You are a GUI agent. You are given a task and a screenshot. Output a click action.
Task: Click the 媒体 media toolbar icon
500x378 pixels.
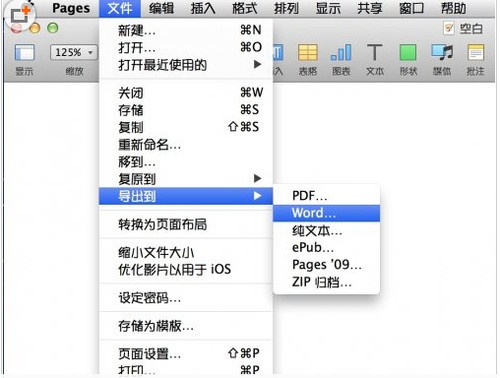(x=442, y=53)
